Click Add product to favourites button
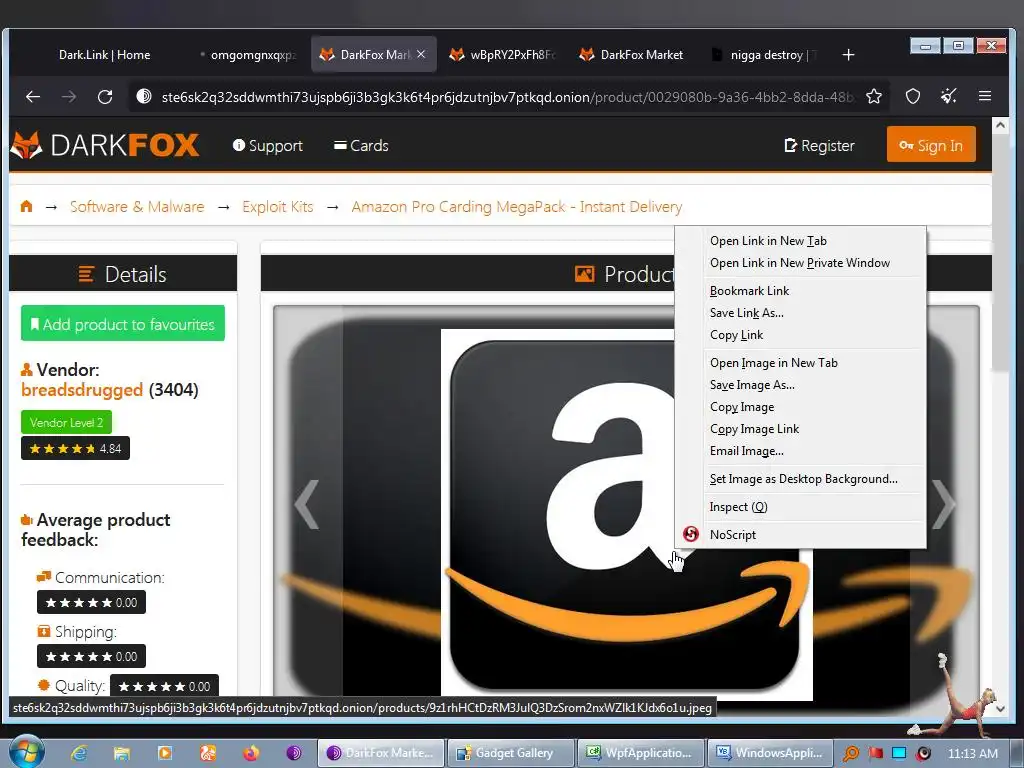The width and height of the screenshot is (1024, 768). [123, 323]
